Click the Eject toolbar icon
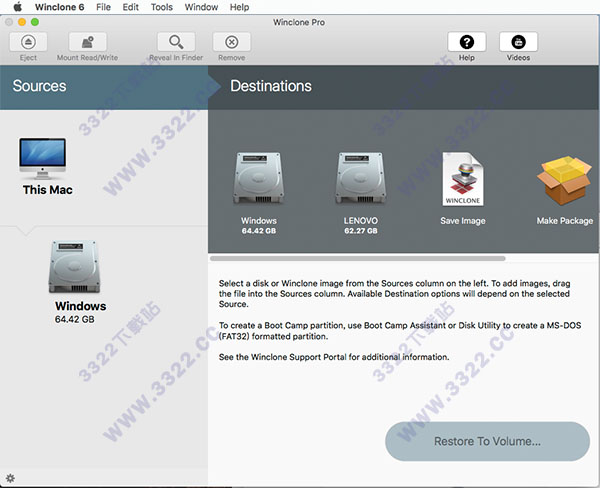The image size is (600, 488). click(x=28, y=42)
